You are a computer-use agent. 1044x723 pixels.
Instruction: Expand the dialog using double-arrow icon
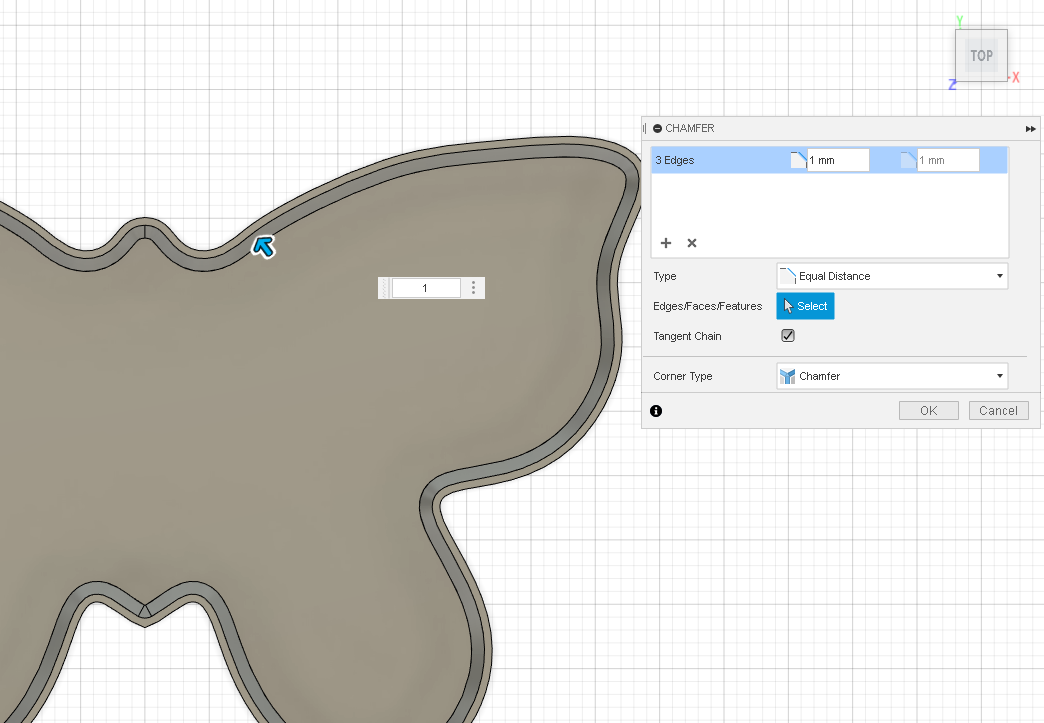pos(1030,128)
